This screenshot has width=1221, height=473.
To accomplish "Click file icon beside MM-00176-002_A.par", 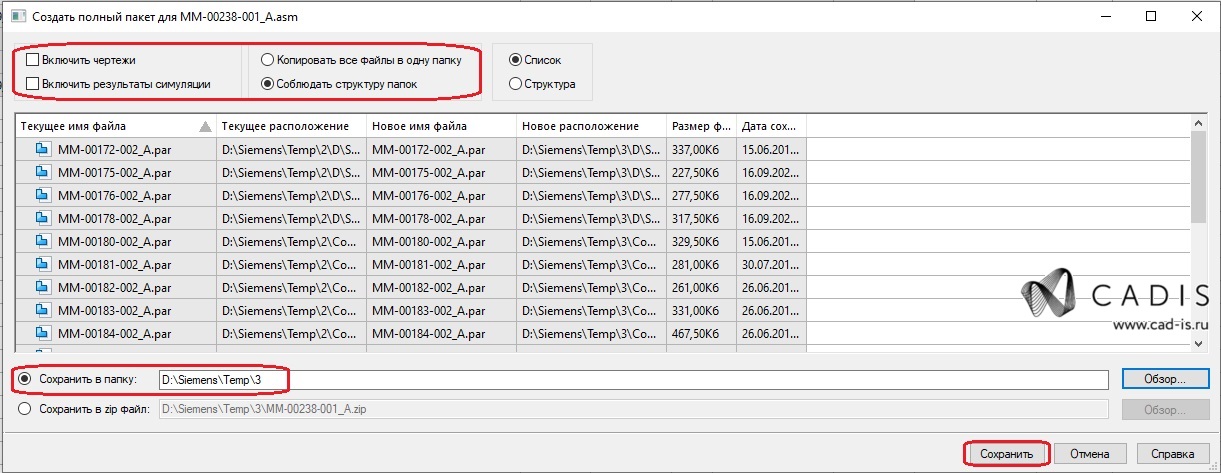I will point(42,195).
